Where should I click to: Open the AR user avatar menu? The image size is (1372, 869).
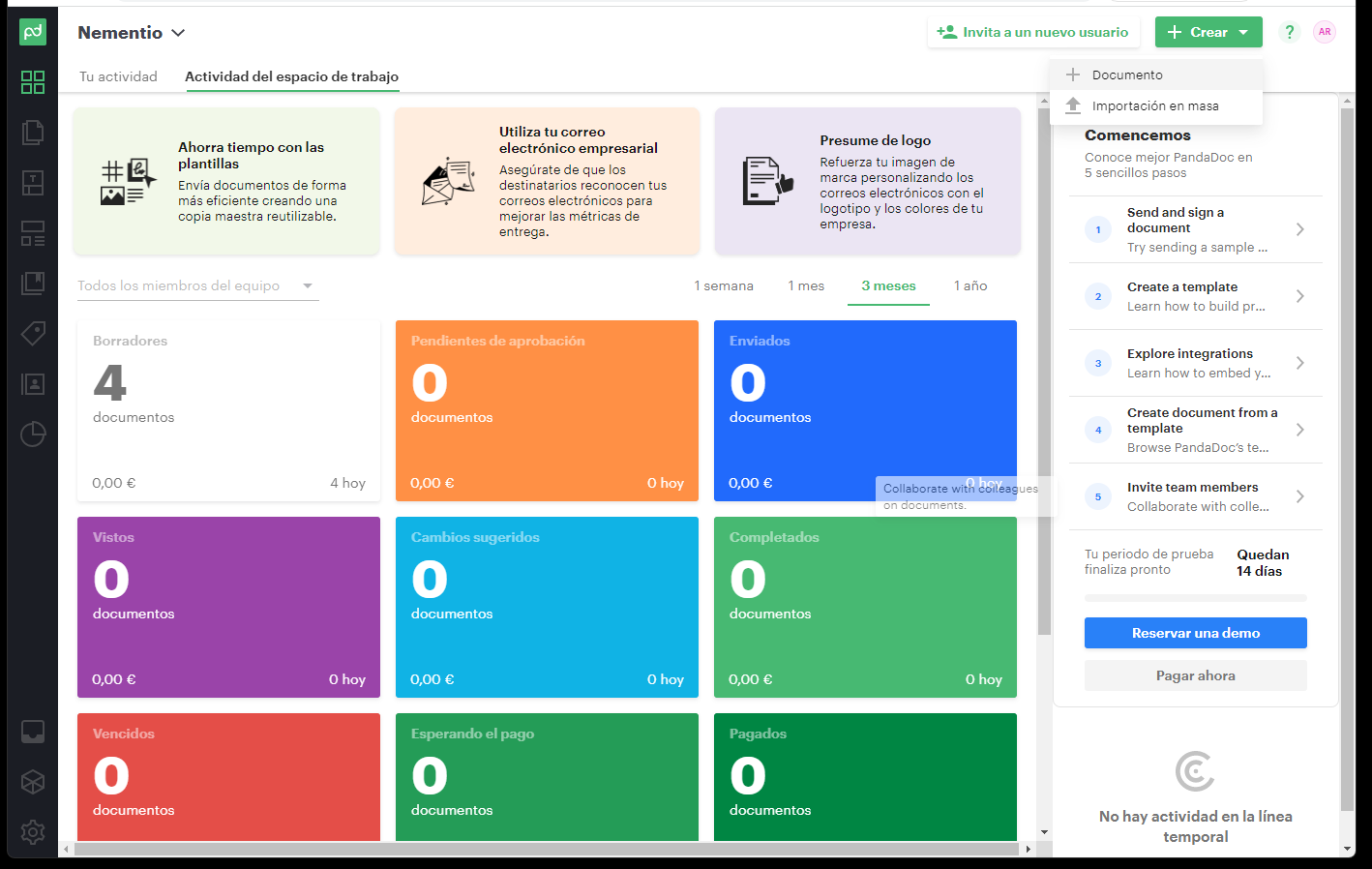tap(1325, 32)
